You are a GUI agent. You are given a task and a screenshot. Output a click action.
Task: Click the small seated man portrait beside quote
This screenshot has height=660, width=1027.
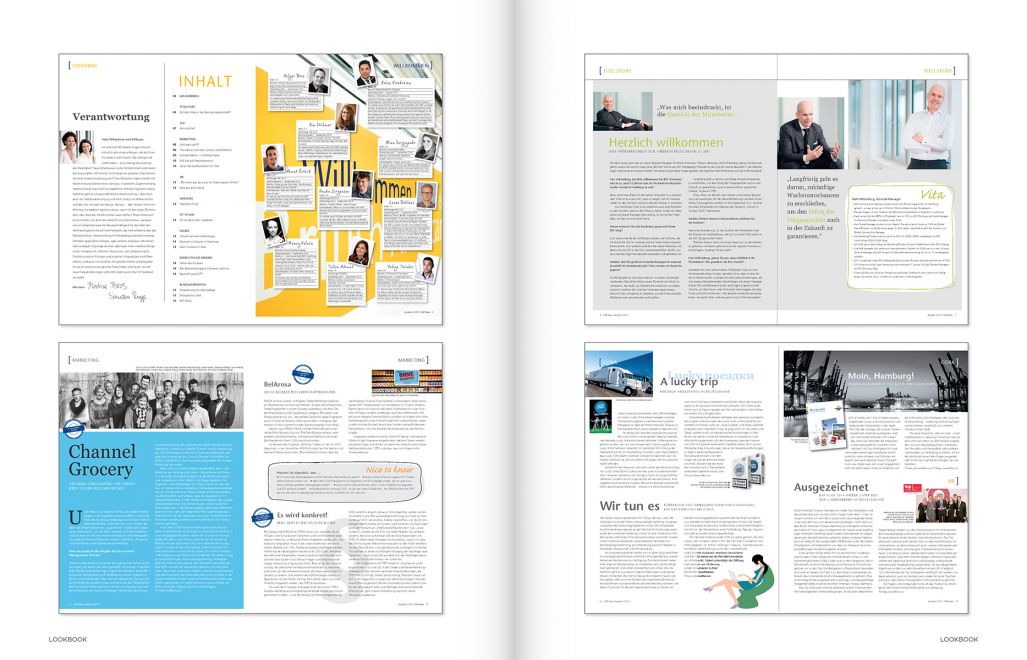click(622, 111)
